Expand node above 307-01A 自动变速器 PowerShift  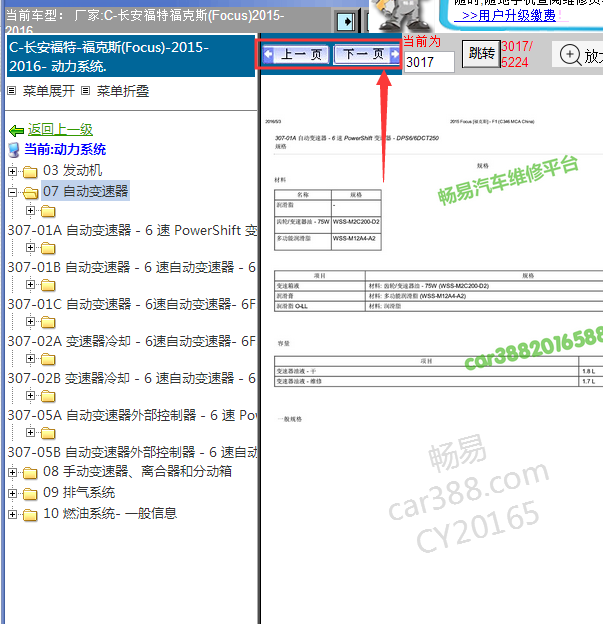30,211
